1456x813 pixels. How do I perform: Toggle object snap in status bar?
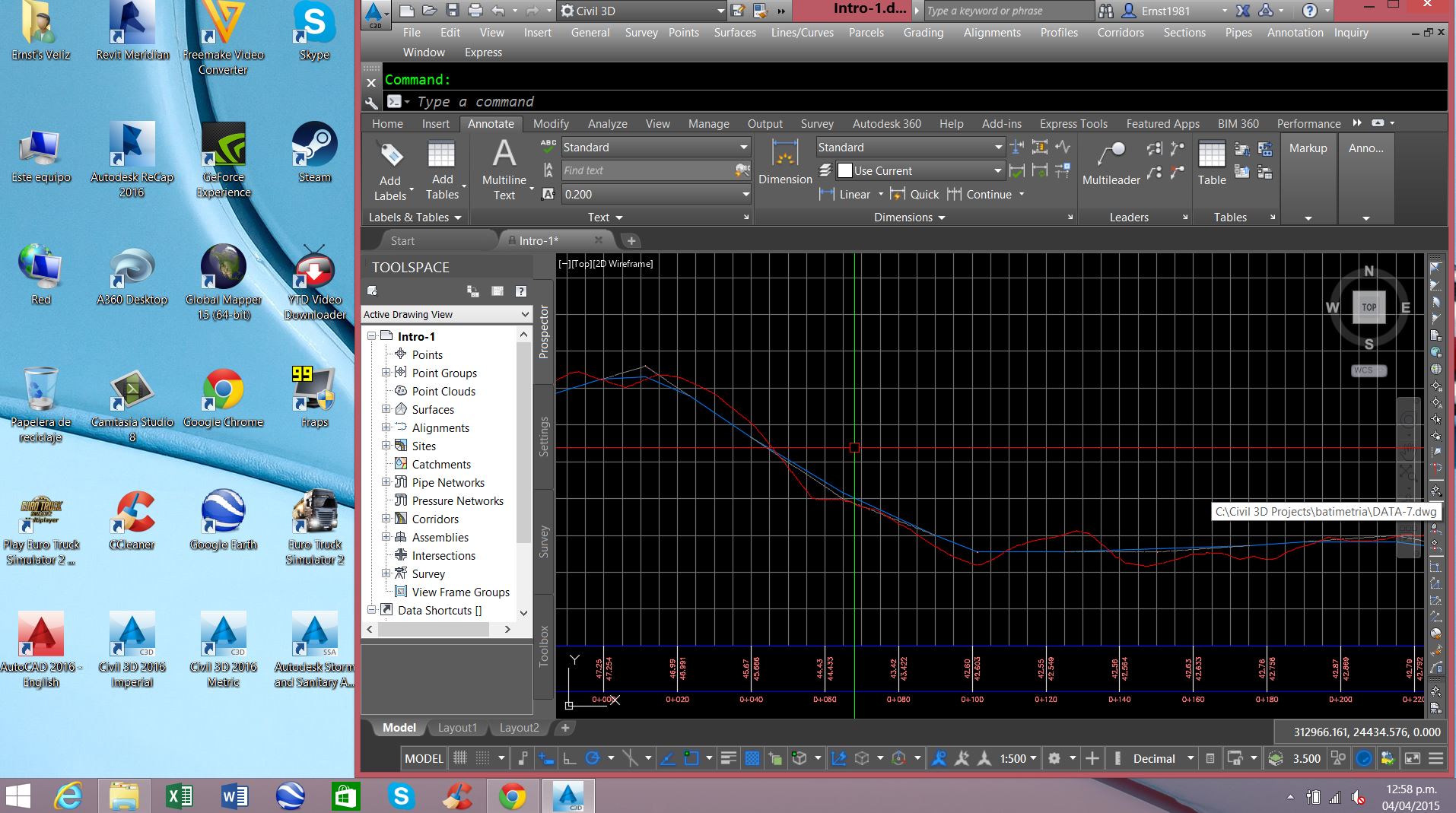[x=691, y=758]
